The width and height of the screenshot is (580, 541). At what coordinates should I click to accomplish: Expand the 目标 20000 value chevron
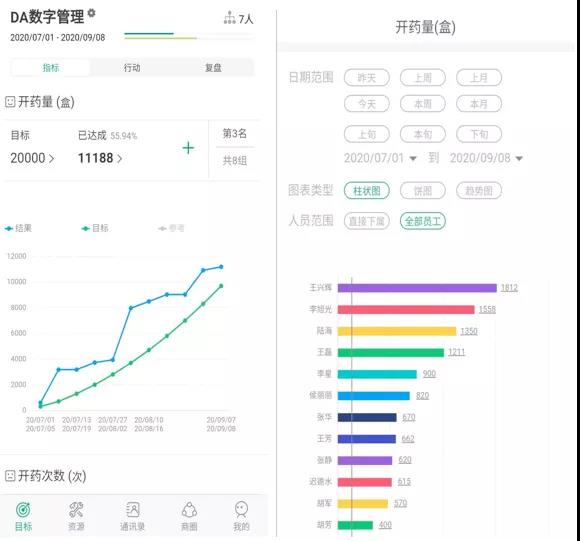click(51, 159)
